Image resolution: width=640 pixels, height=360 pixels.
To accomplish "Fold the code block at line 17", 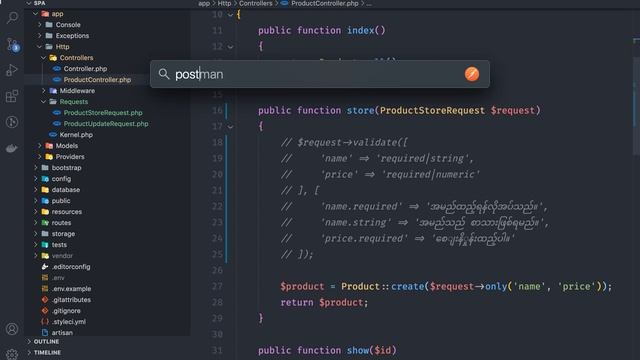I will [x=230, y=127].
